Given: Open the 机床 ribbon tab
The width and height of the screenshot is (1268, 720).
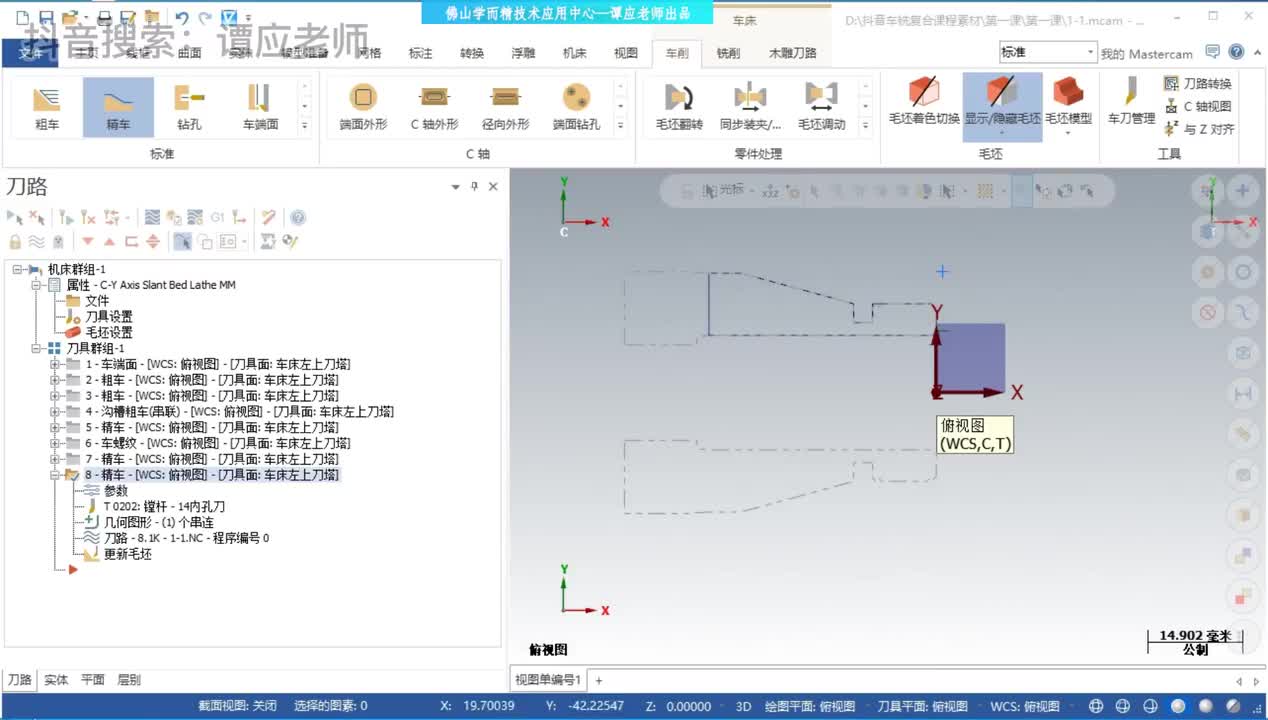Looking at the screenshot, I should click(575, 53).
